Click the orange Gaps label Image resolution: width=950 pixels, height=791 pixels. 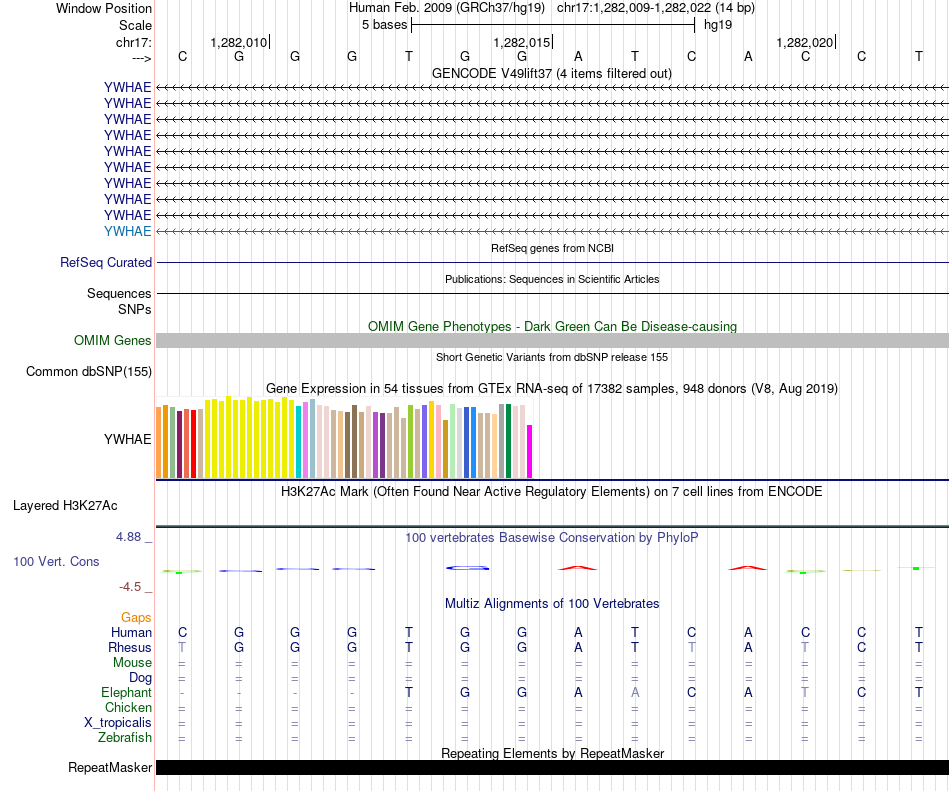(136, 618)
